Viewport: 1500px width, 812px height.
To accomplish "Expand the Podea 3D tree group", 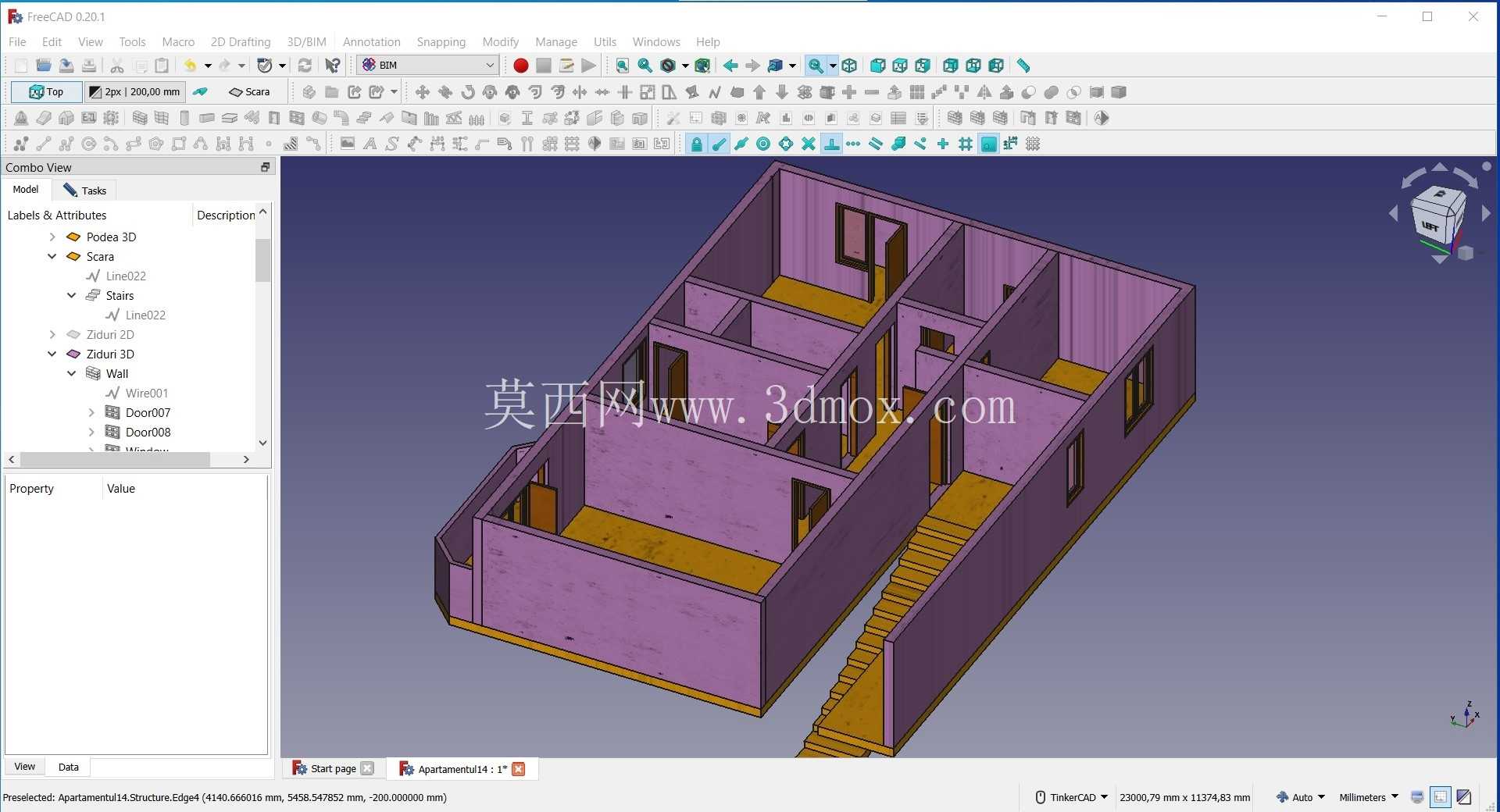I will 52,237.
